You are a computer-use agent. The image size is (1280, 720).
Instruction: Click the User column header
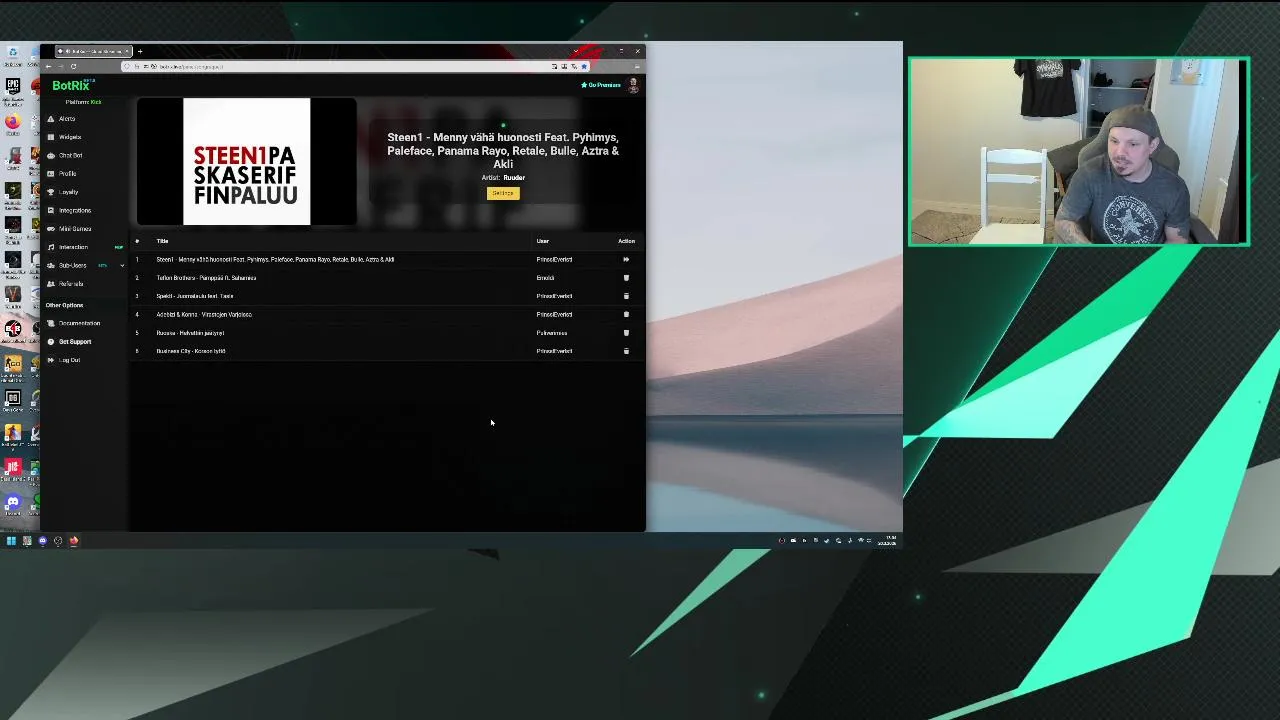[543, 241]
